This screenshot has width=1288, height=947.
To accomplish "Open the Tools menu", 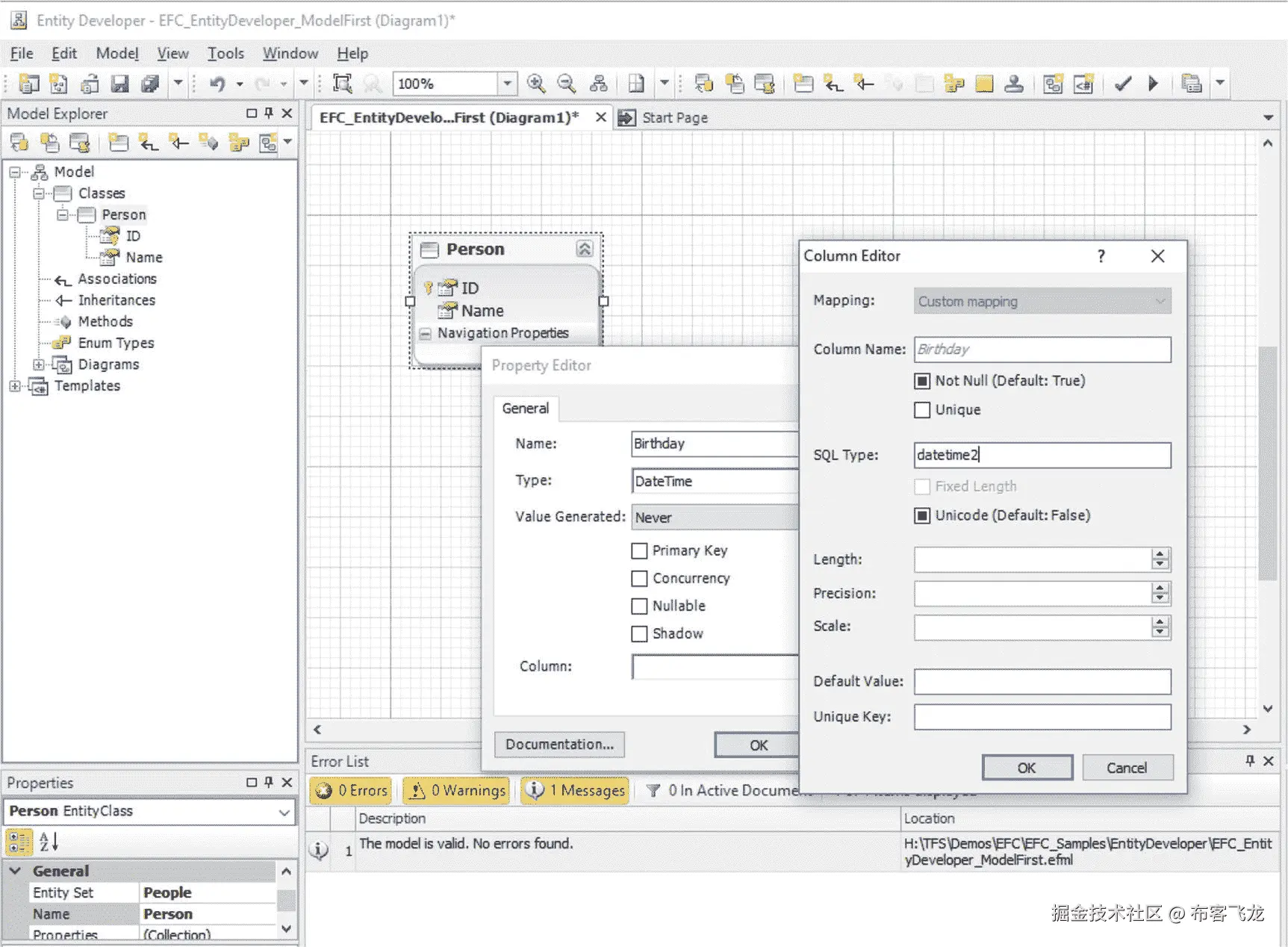I will (x=225, y=53).
